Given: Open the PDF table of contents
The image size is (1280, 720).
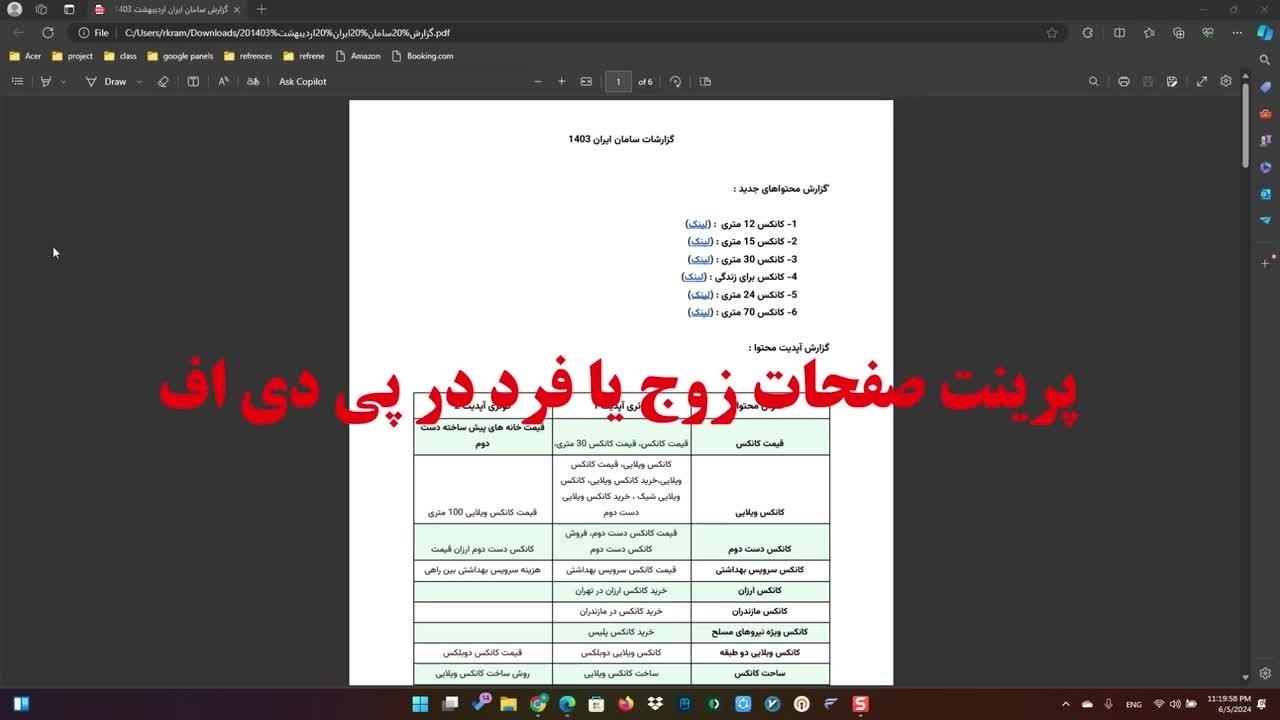Looking at the screenshot, I should pyautogui.click(x=17, y=82).
